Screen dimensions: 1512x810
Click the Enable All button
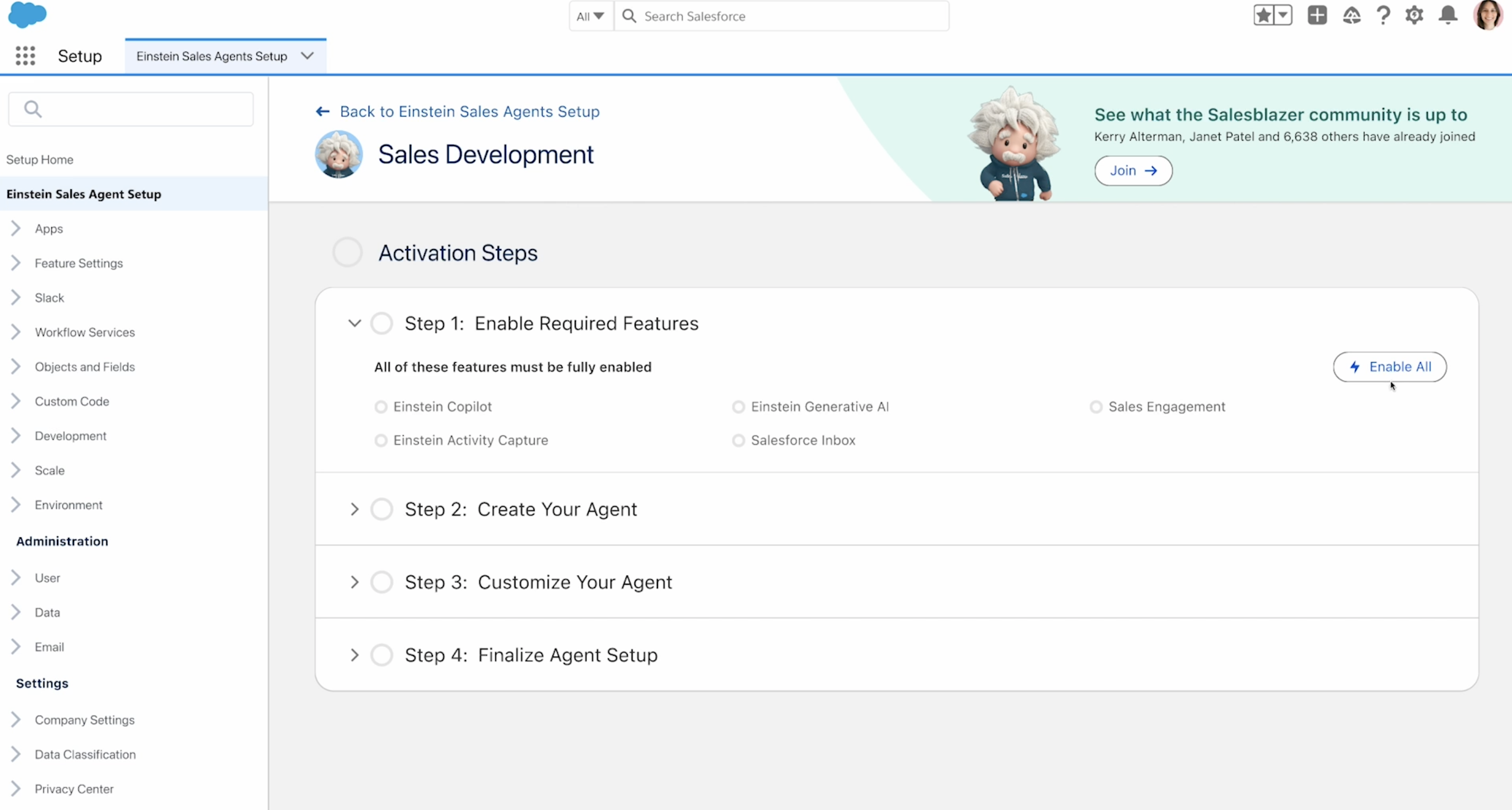pyautogui.click(x=1389, y=366)
